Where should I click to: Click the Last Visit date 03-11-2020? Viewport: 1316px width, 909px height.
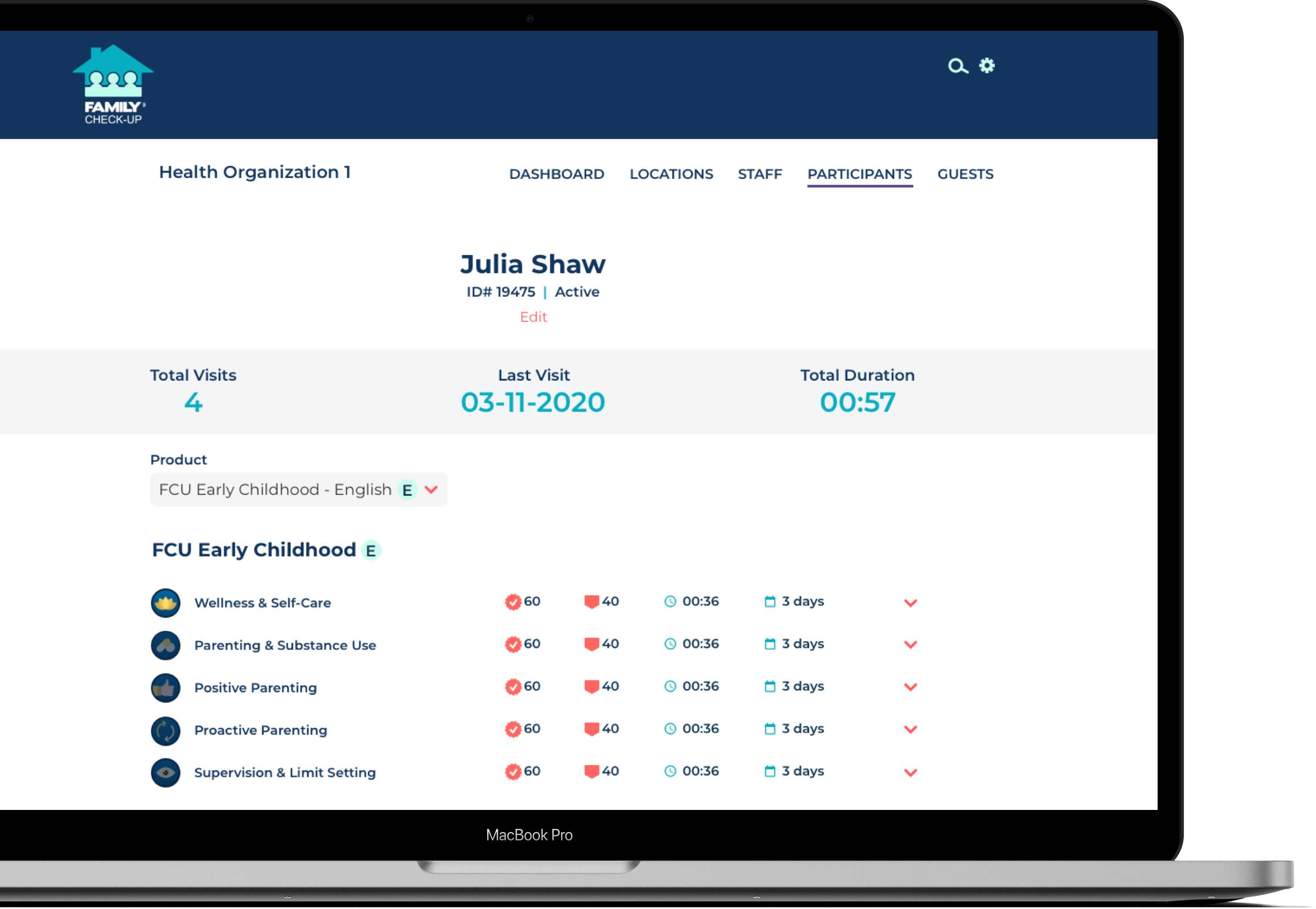[x=533, y=403]
